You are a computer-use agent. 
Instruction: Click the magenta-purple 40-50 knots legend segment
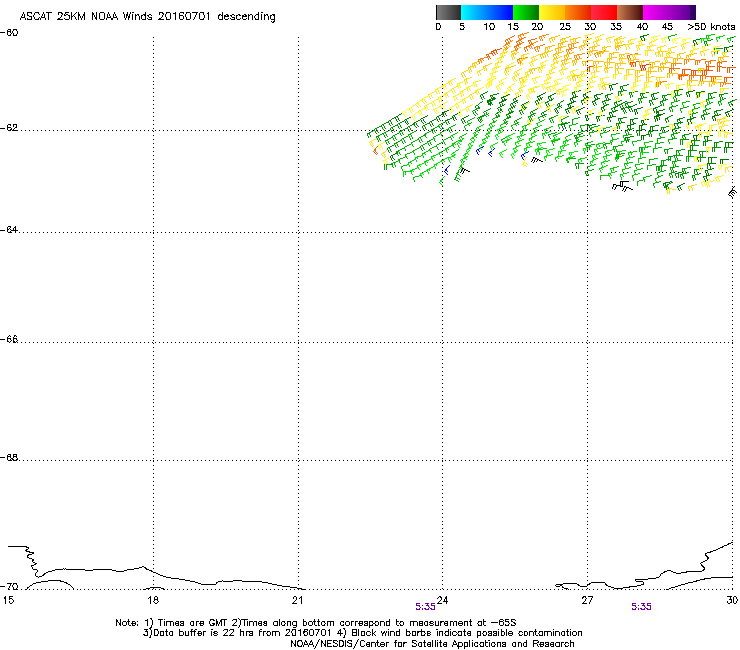pos(669,12)
